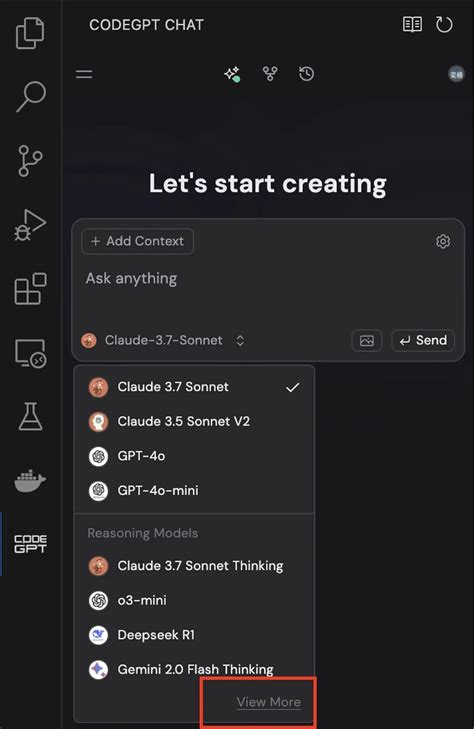This screenshot has height=729, width=474.
Task: Open the Extensions blocks icon
Action: click(30, 289)
